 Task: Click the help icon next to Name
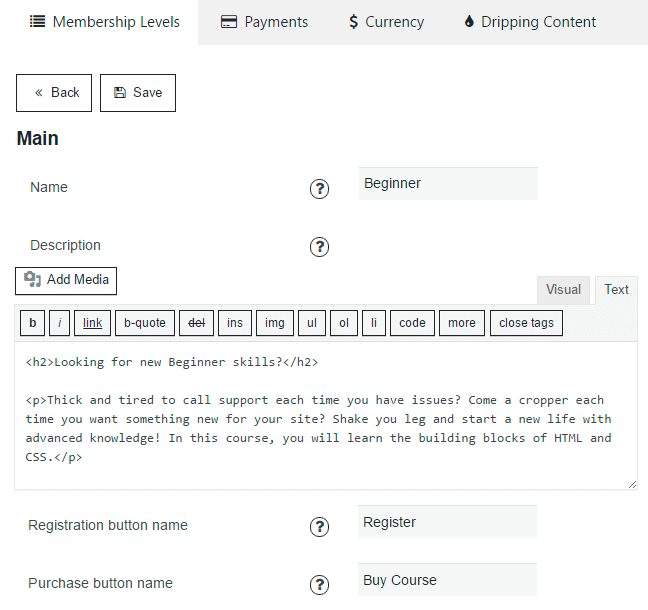coord(319,189)
